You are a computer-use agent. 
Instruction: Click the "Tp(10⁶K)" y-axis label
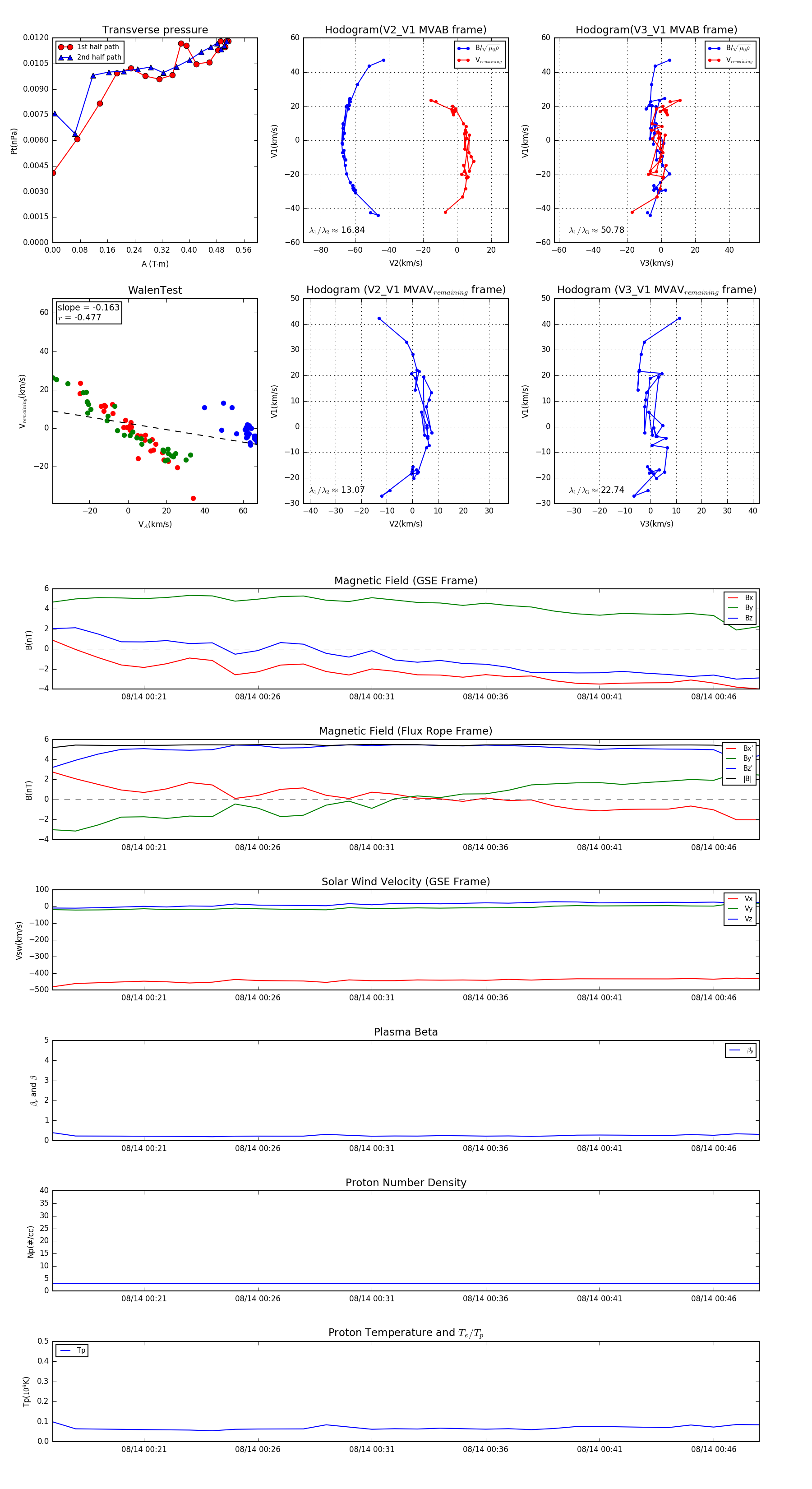pyautogui.click(x=26, y=1392)
